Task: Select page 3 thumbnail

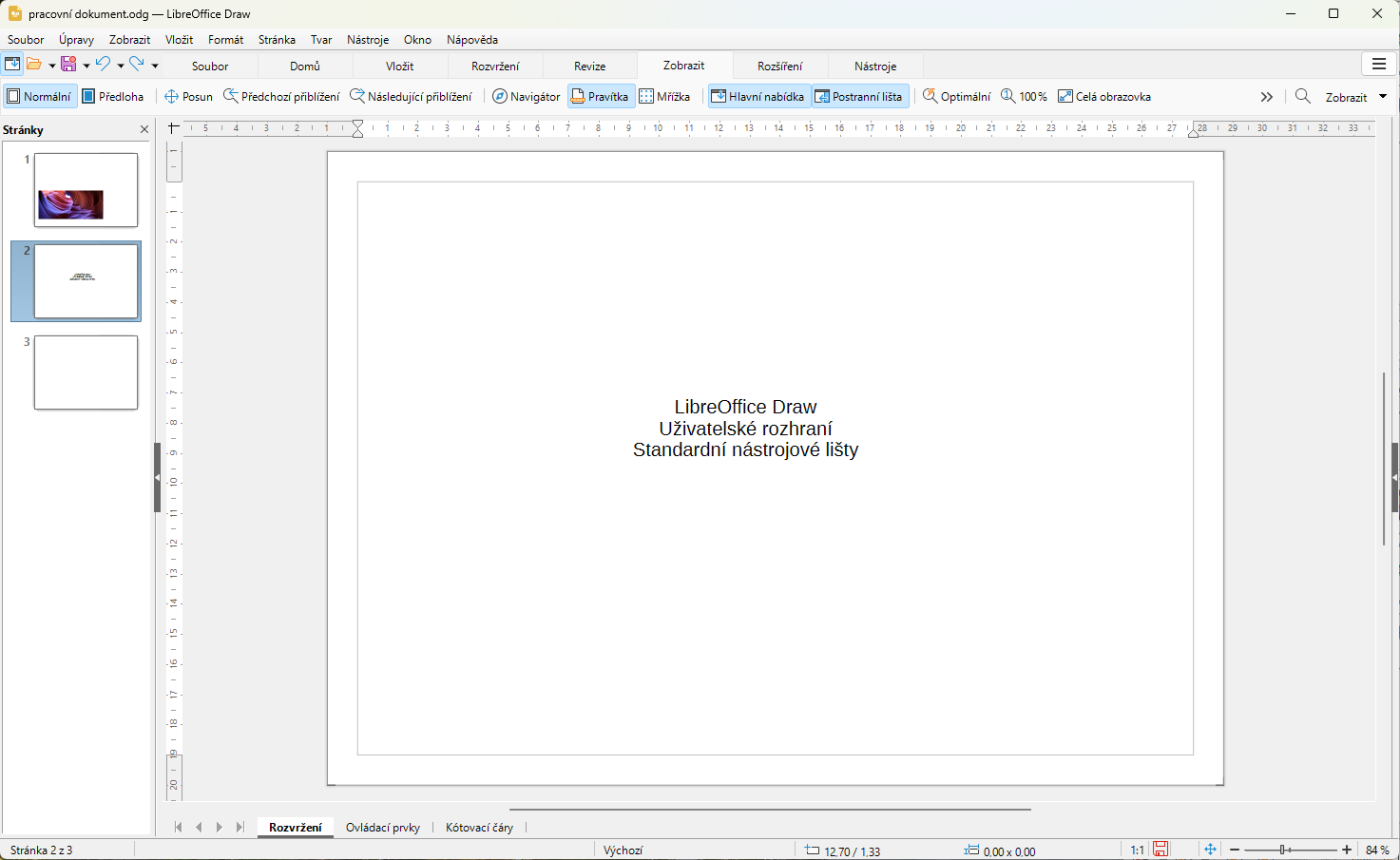Action: pyautogui.click(x=86, y=373)
